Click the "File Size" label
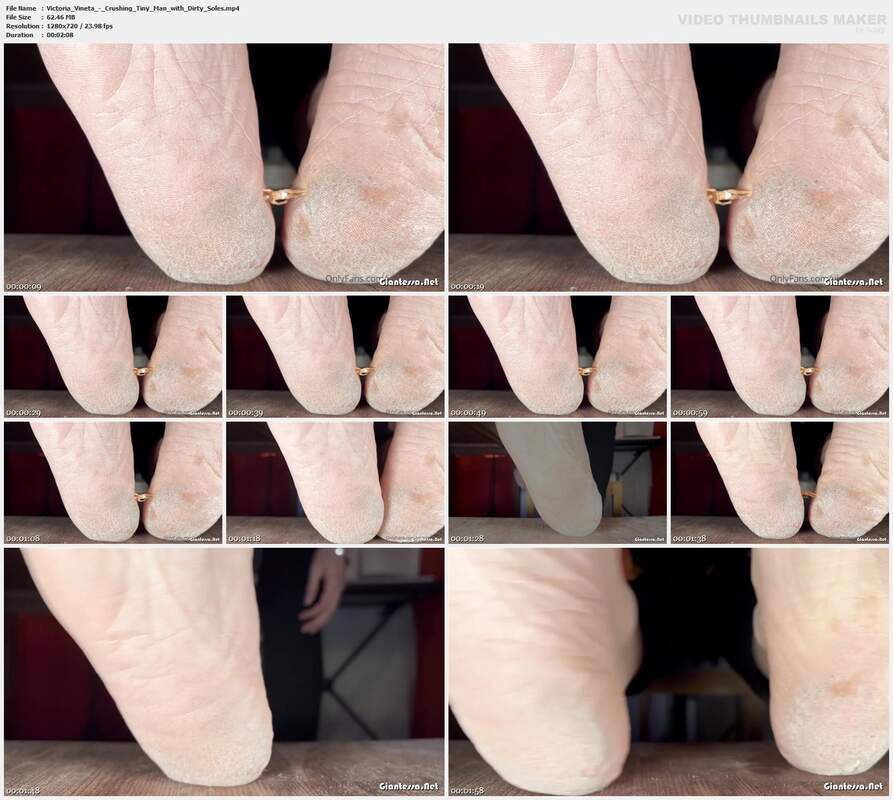The width and height of the screenshot is (893, 800). (x=18, y=18)
